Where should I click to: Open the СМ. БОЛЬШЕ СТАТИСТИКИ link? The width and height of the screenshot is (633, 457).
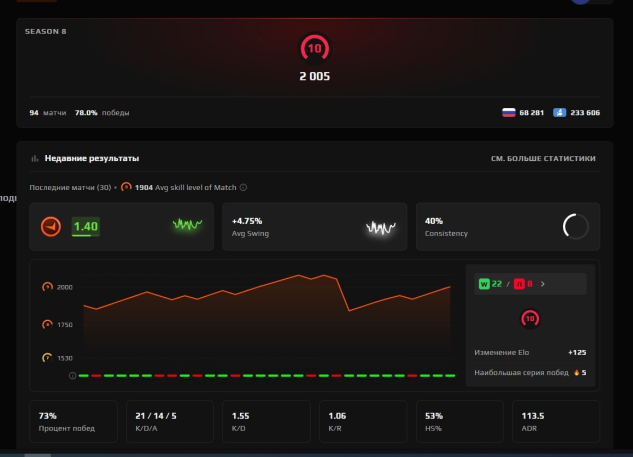pyautogui.click(x=543, y=159)
